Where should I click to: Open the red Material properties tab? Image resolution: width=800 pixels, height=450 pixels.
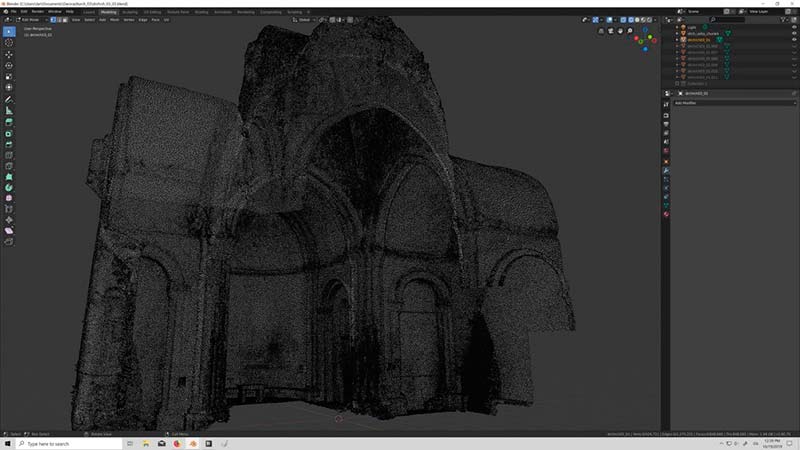(666, 214)
